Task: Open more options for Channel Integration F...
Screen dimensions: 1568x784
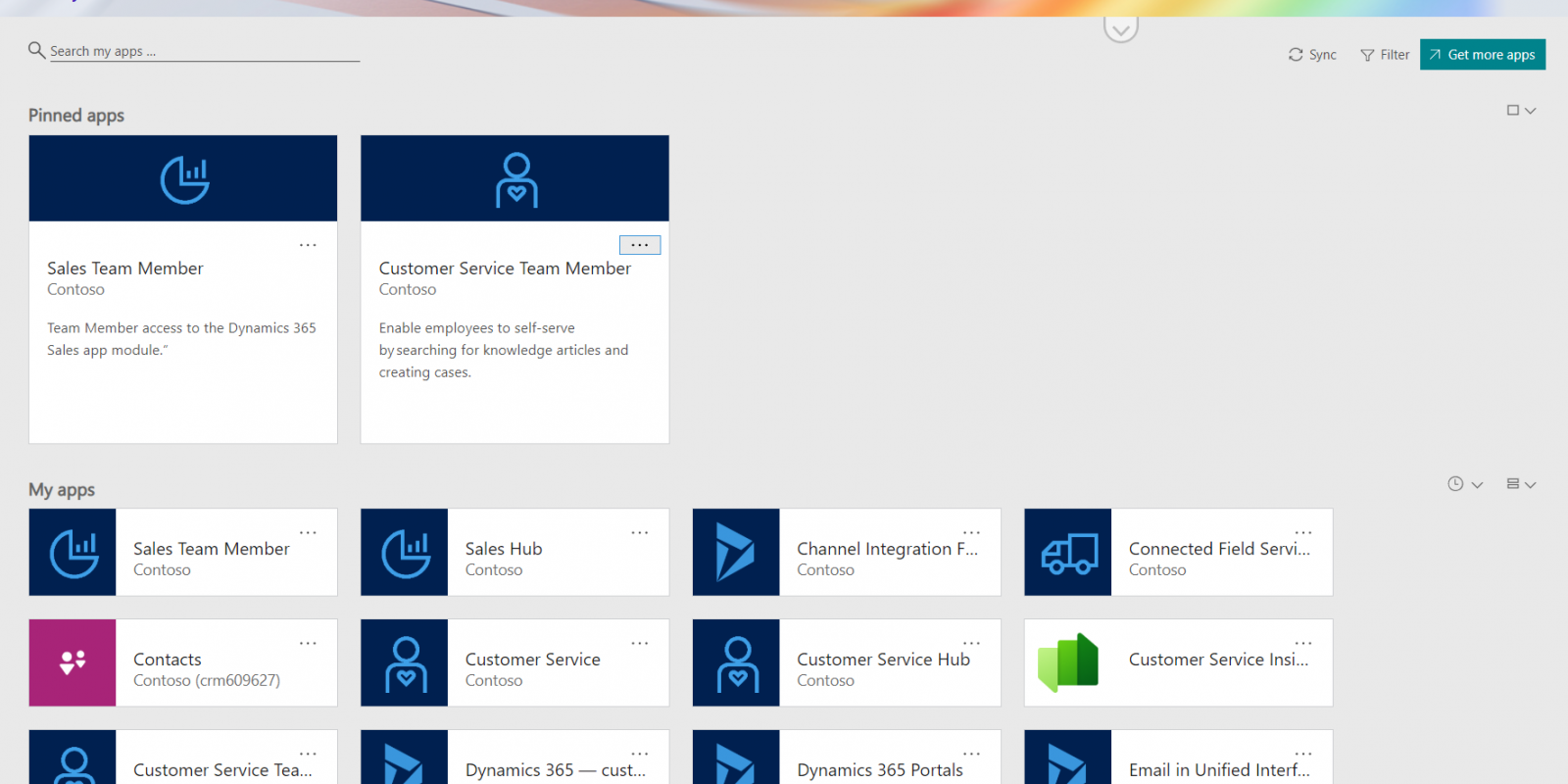Action: click(x=971, y=533)
